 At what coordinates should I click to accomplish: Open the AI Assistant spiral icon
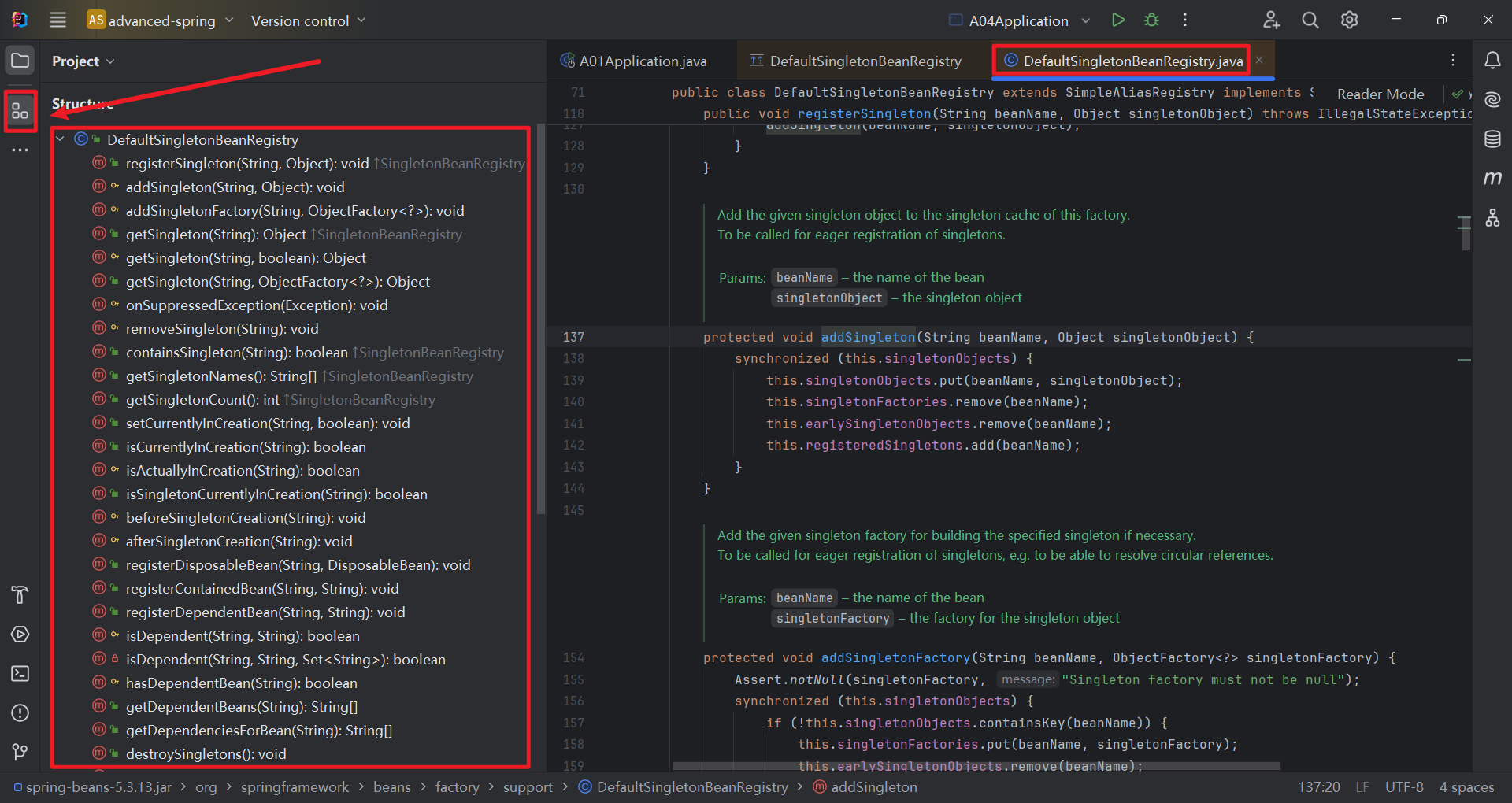click(x=1492, y=100)
